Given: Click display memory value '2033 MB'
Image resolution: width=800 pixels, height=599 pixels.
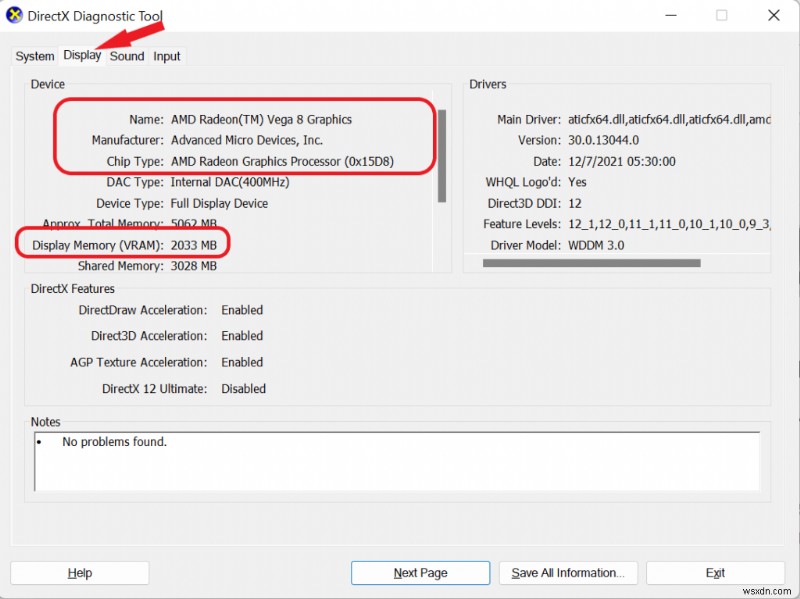Looking at the screenshot, I should click(x=193, y=245).
